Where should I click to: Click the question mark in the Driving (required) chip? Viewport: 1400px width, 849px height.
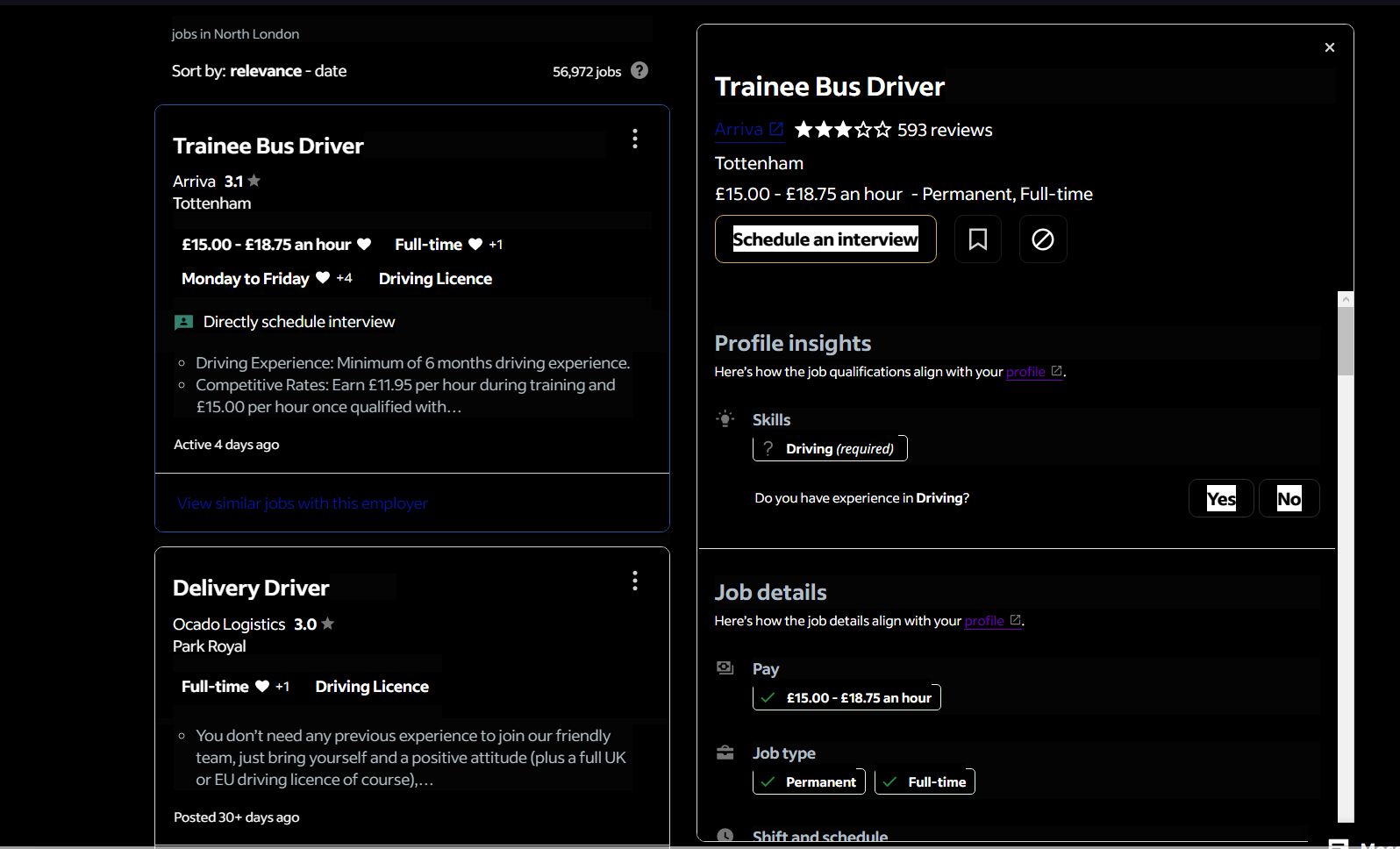(x=768, y=448)
